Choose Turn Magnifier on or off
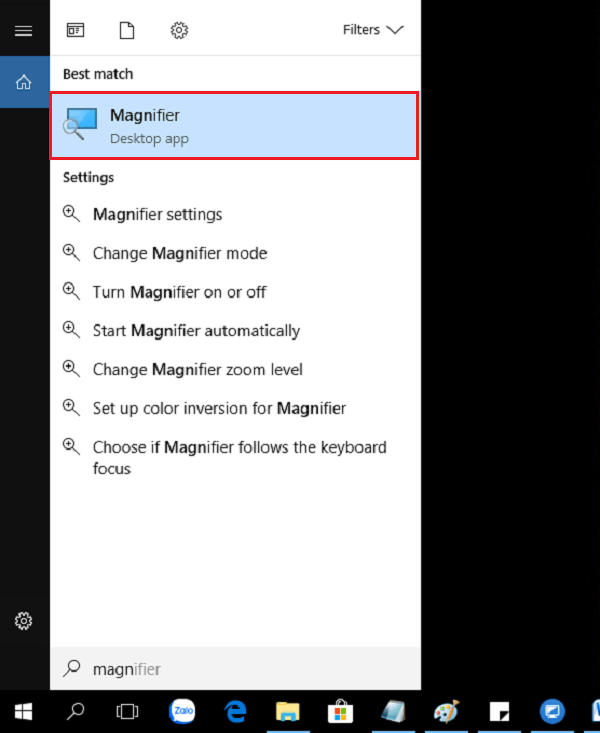Screen dimensions: 600x733 179,292
